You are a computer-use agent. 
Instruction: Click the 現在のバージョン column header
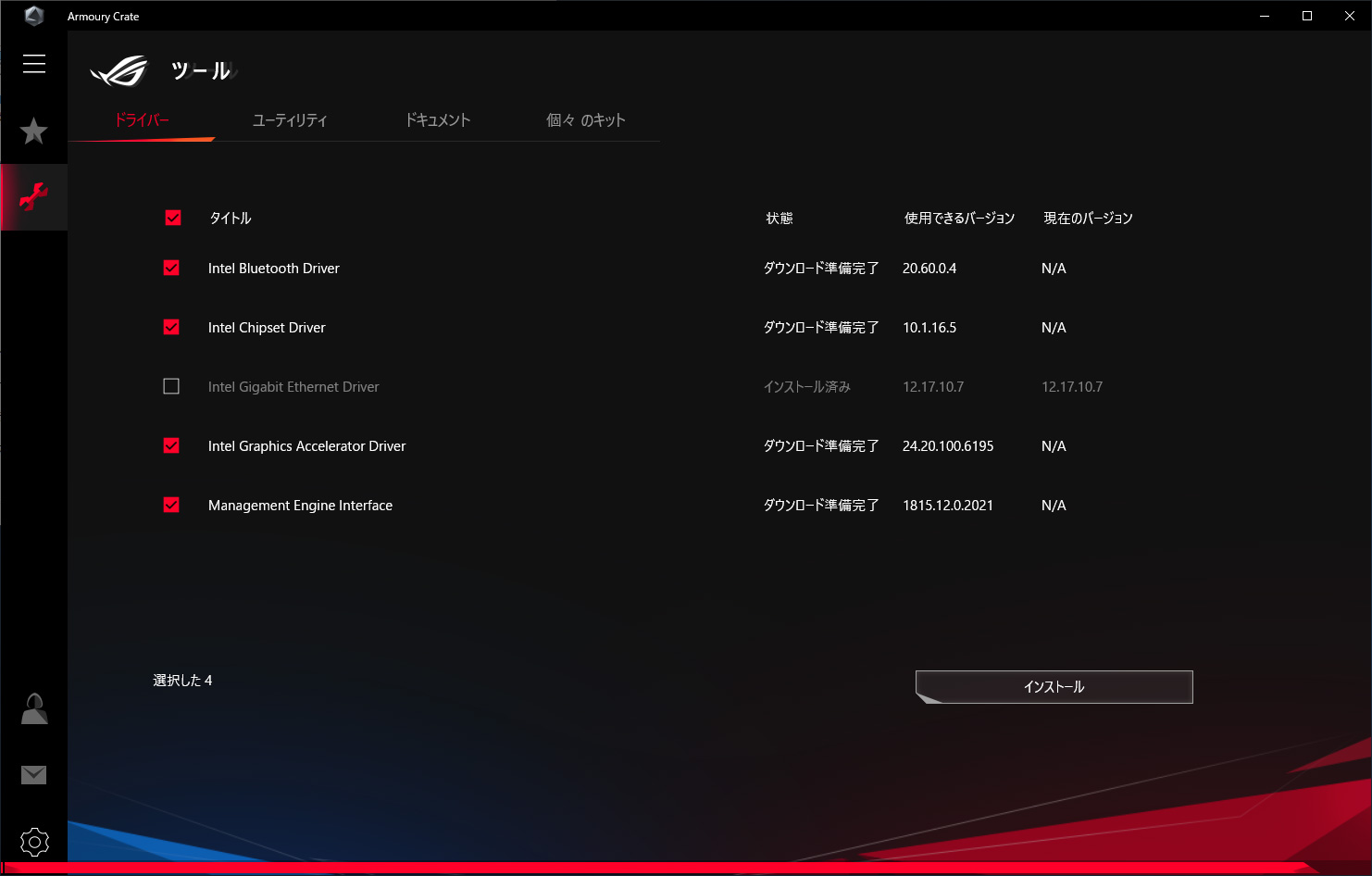pos(1089,219)
